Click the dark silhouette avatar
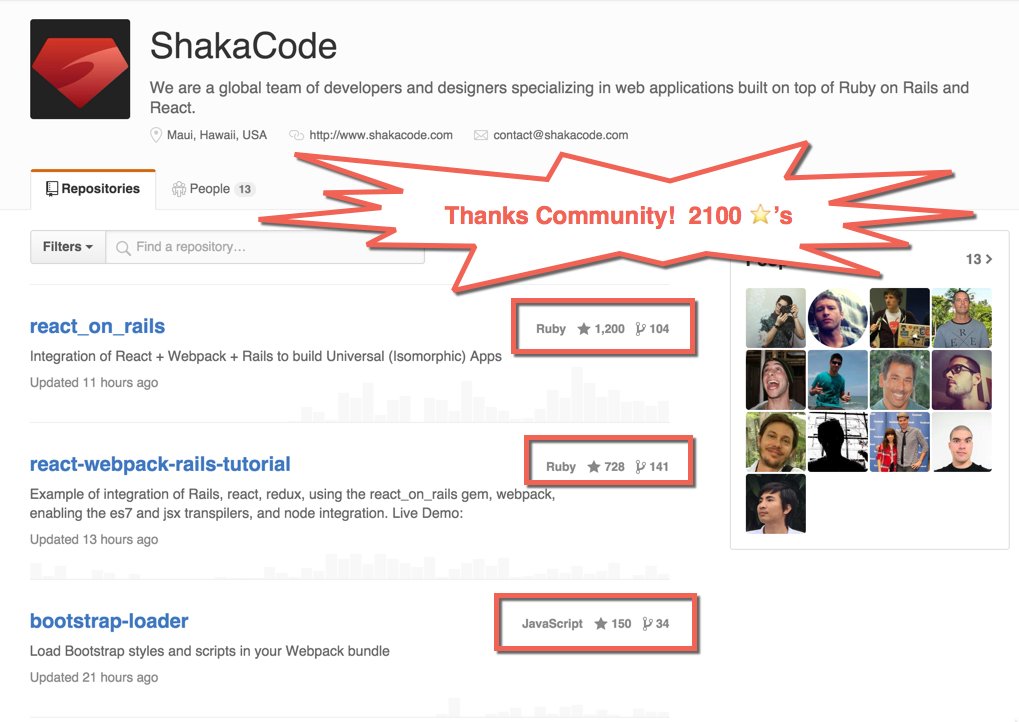 [x=838, y=441]
